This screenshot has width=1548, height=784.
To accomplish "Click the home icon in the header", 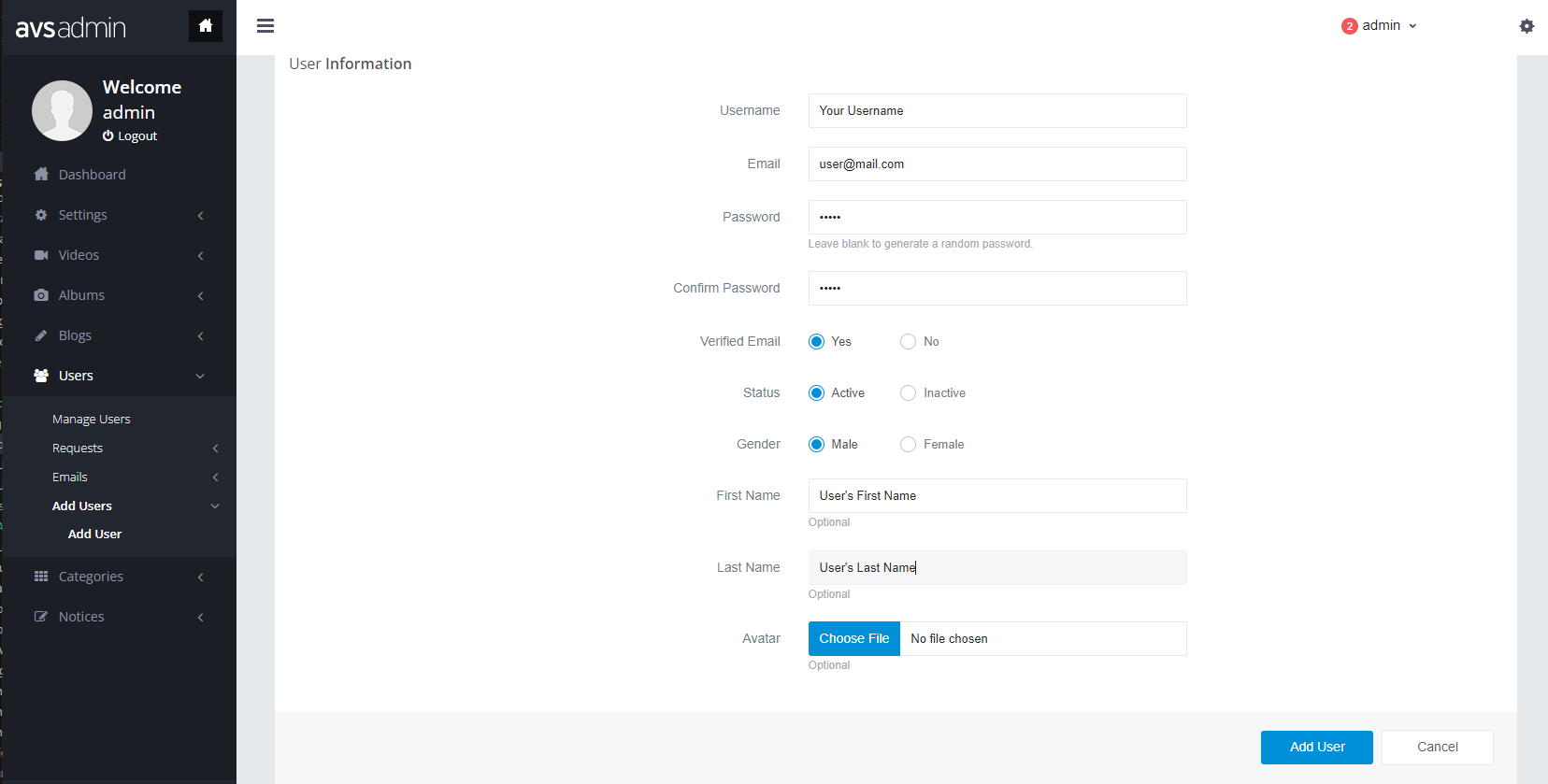I will pyautogui.click(x=206, y=26).
